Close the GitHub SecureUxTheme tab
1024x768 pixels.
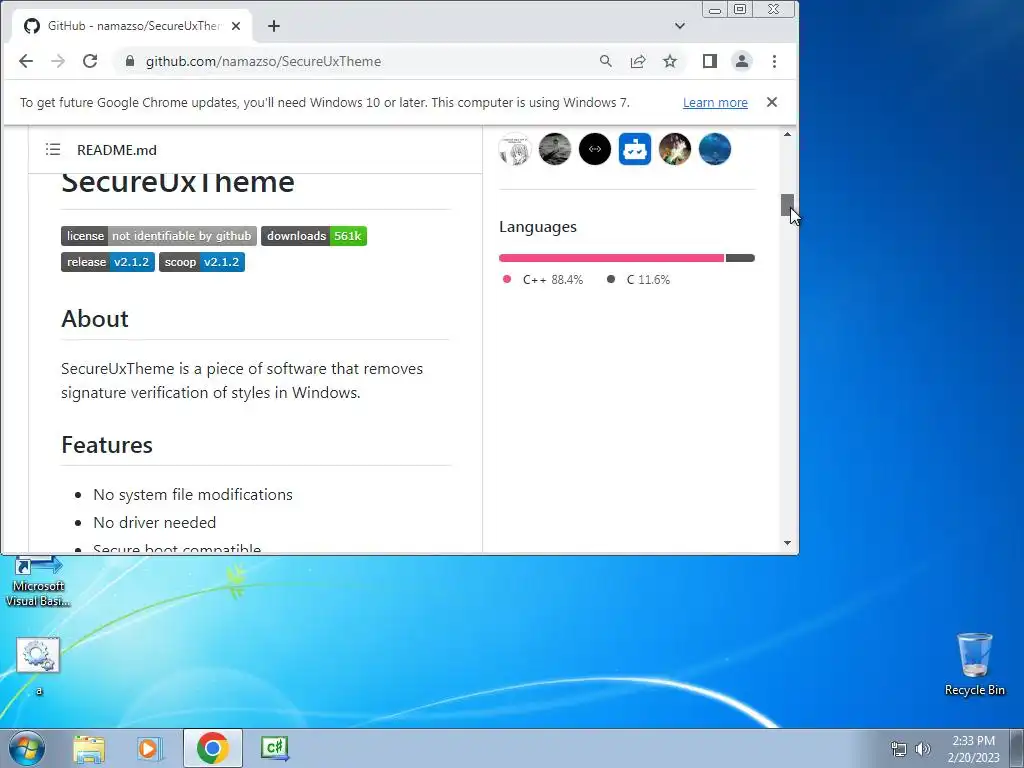(x=236, y=26)
